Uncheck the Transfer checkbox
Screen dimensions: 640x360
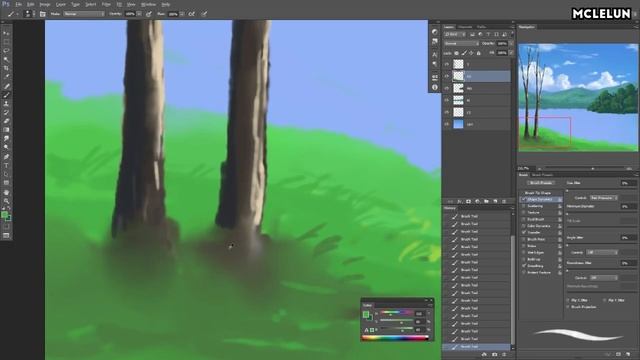pyautogui.click(x=524, y=232)
